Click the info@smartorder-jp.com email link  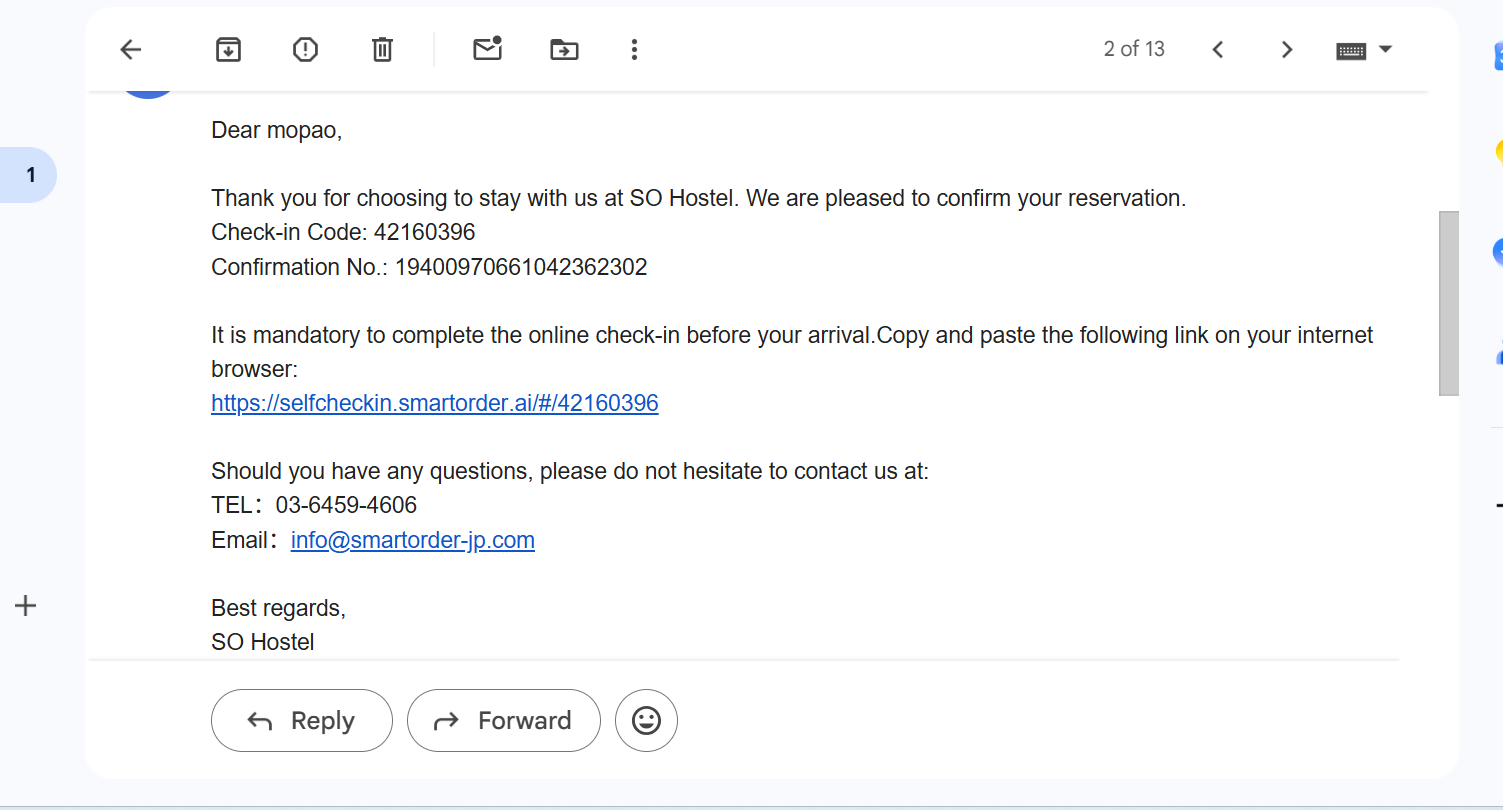pyautogui.click(x=413, y=540)
